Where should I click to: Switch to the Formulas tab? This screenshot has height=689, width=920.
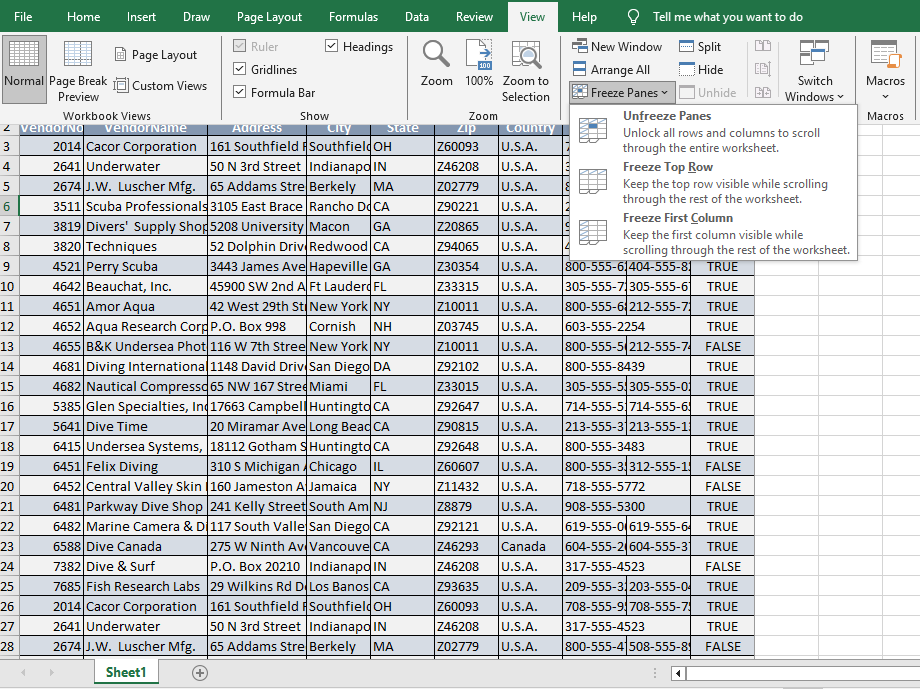353,16
